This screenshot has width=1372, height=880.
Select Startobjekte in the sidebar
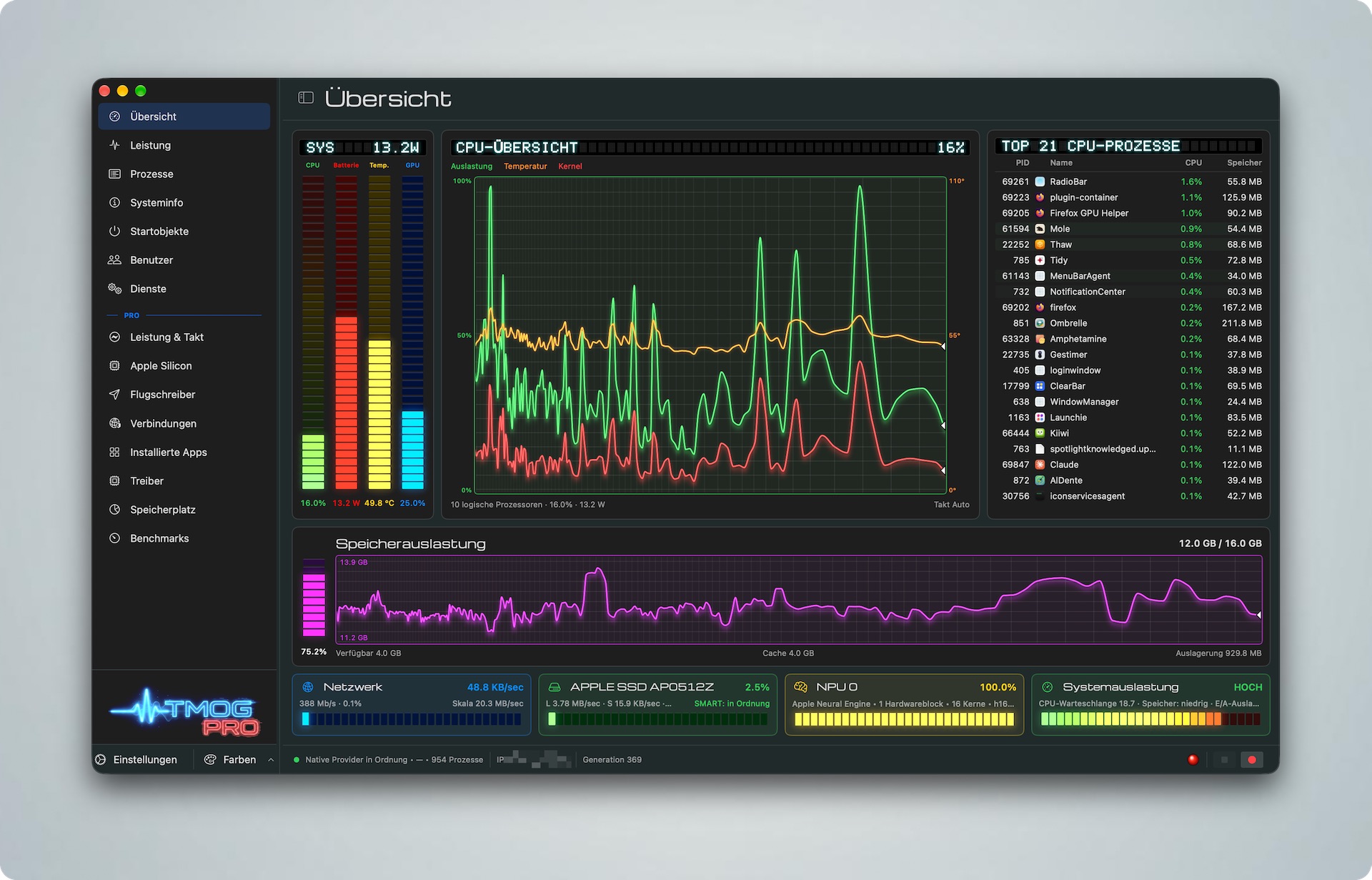184,231
